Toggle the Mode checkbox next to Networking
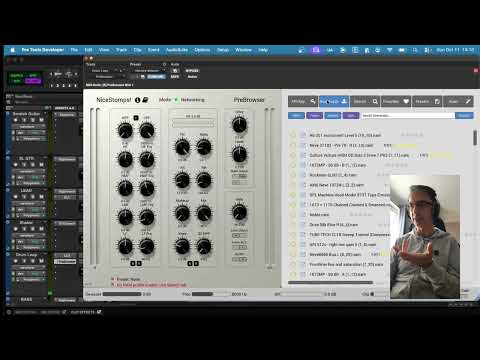 (176, 100)
